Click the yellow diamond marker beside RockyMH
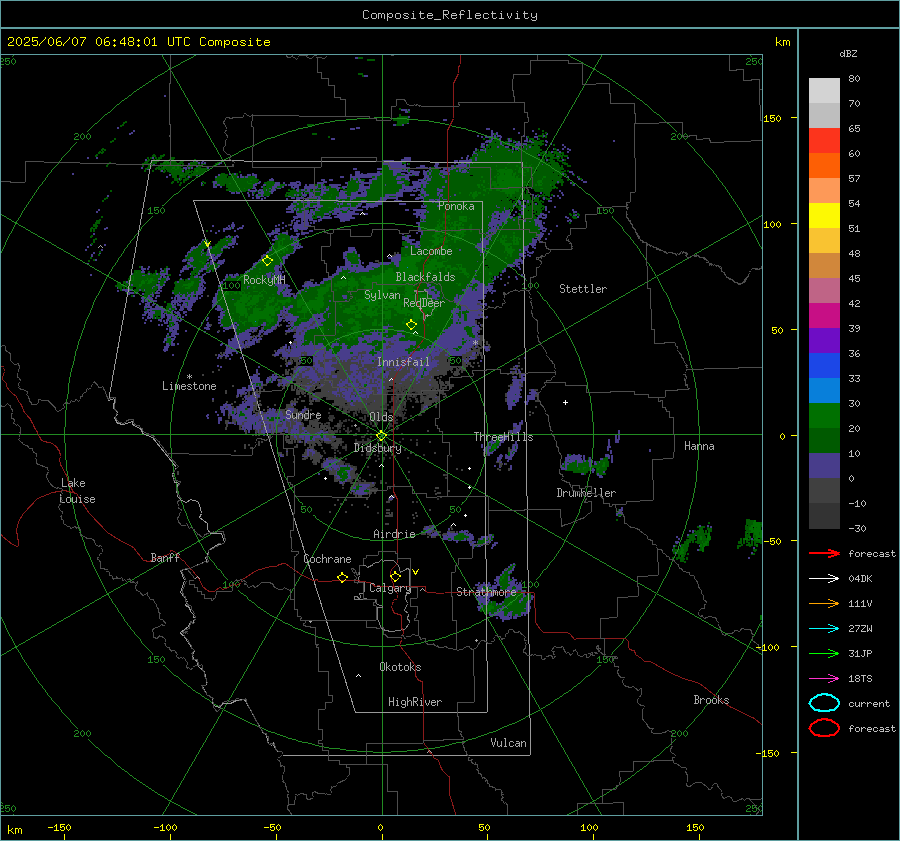This screenshot has width=900, height=841. (x=267, y=261)
